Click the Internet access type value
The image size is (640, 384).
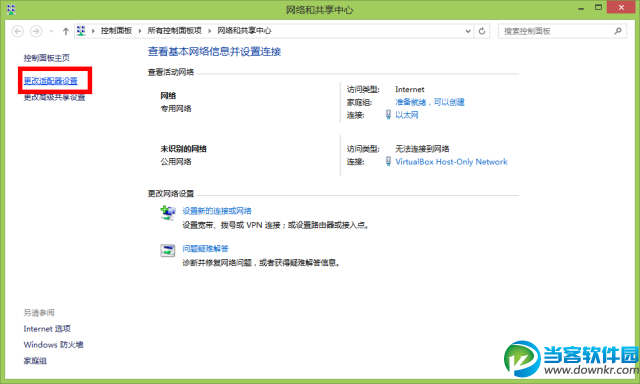point(410,89)
